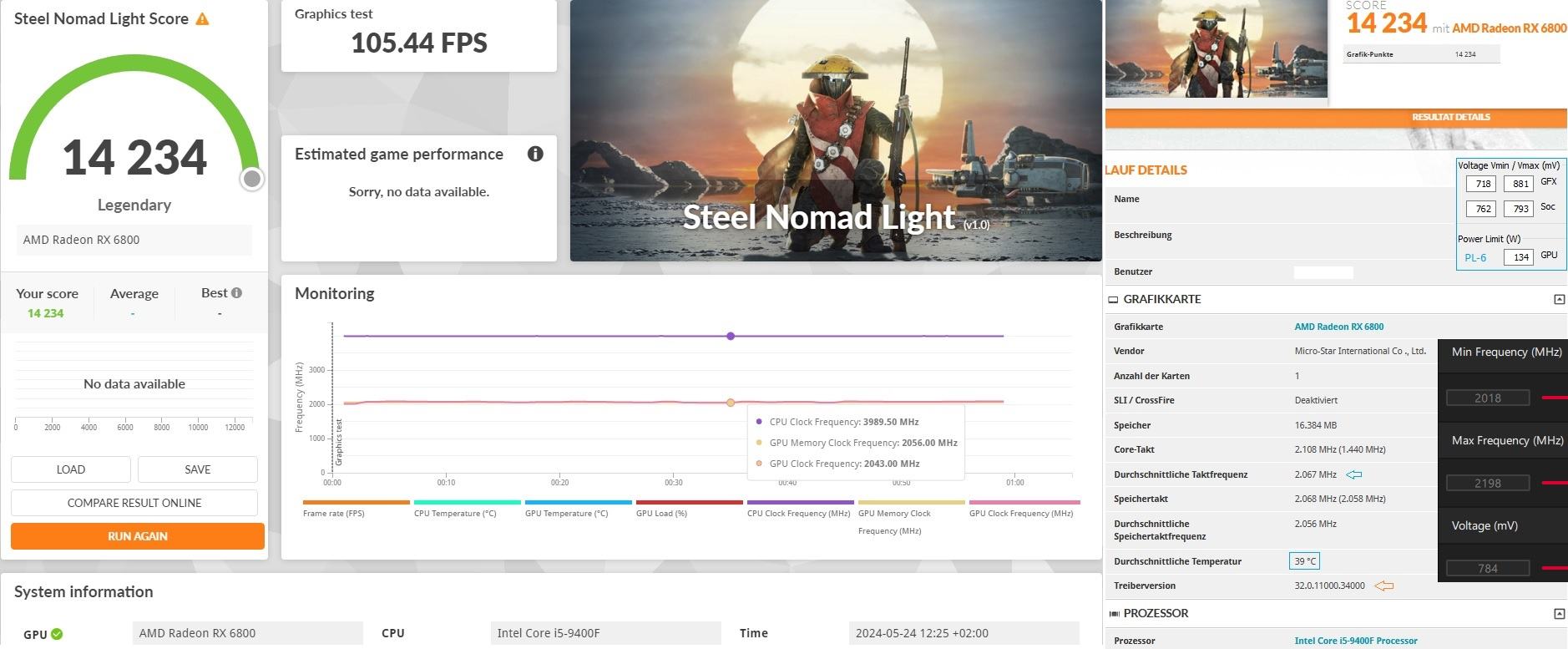The width and height of the screenshot is (1568, 649).
Task: Click the orange RUN AGAIN button
Action: [138, 536]
